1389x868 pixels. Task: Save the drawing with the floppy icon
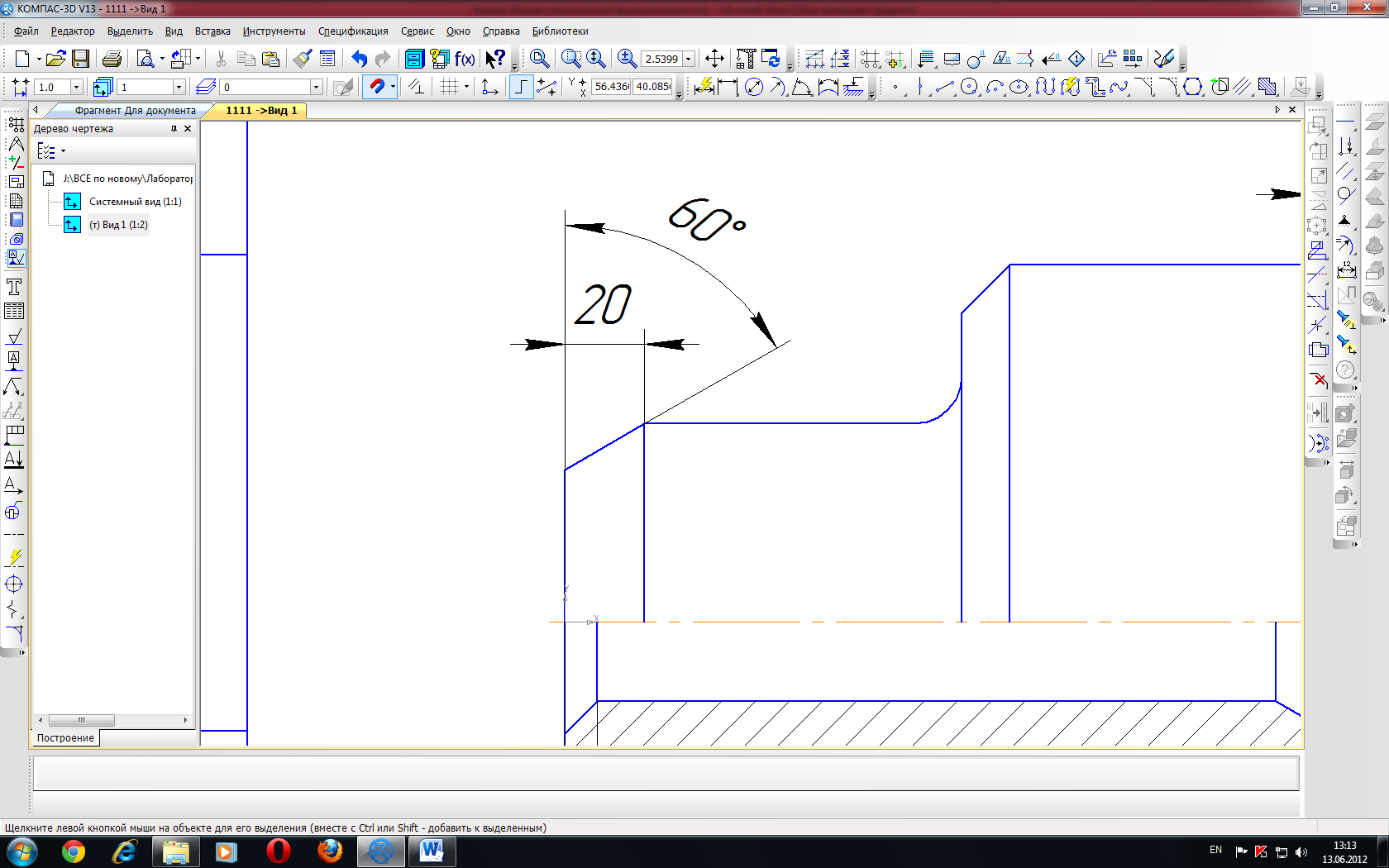(80, 59)
